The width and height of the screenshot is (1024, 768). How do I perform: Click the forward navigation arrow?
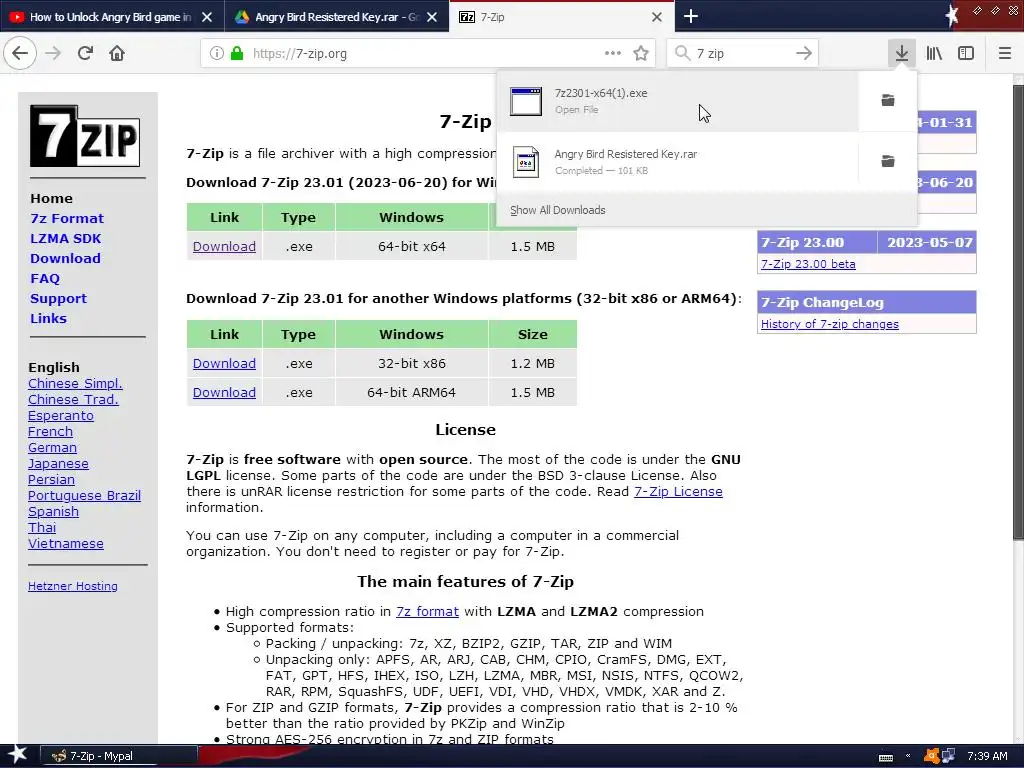point(53,53)
